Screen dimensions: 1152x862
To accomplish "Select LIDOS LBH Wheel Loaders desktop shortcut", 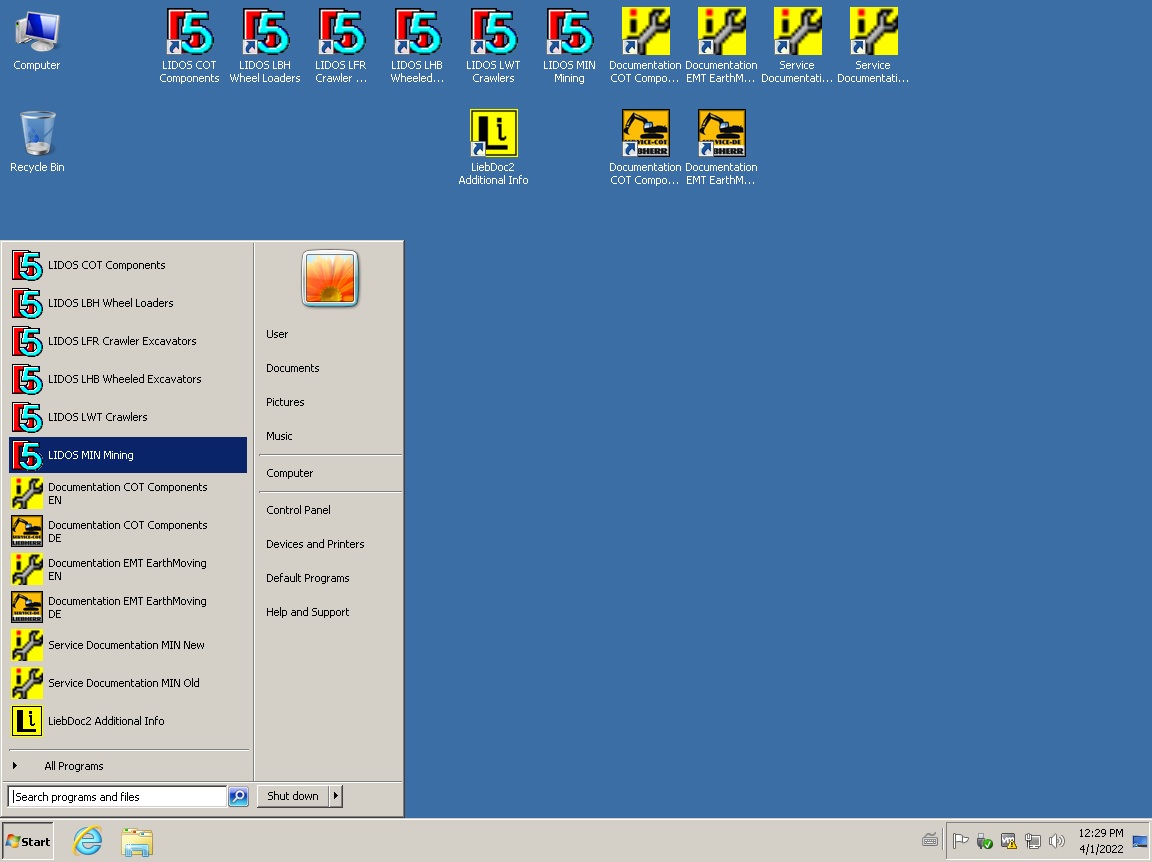I will 265,46.
